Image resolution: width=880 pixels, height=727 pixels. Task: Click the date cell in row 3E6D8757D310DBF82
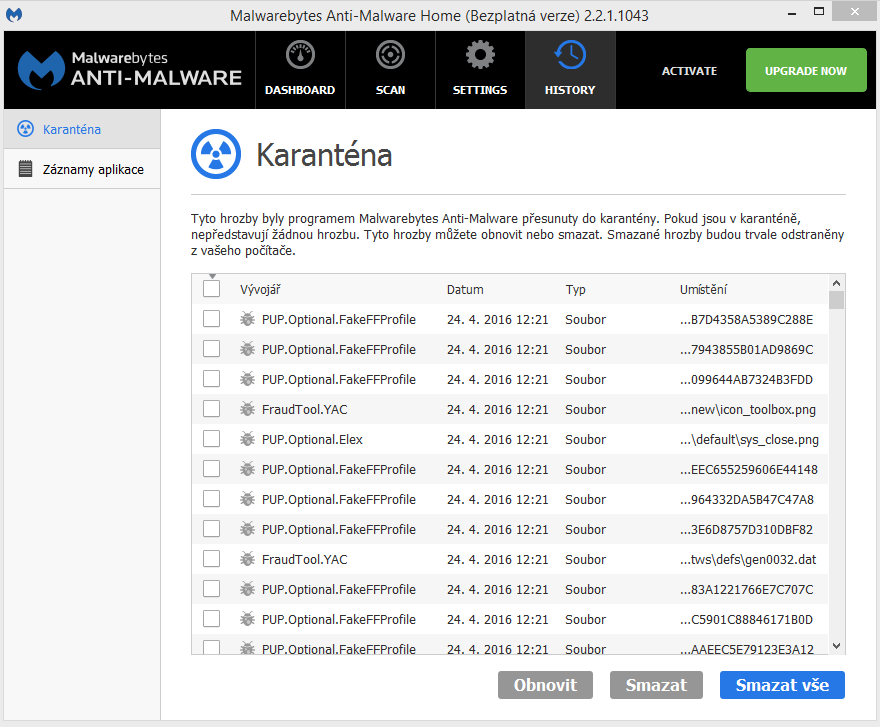(x=497, y=529)
